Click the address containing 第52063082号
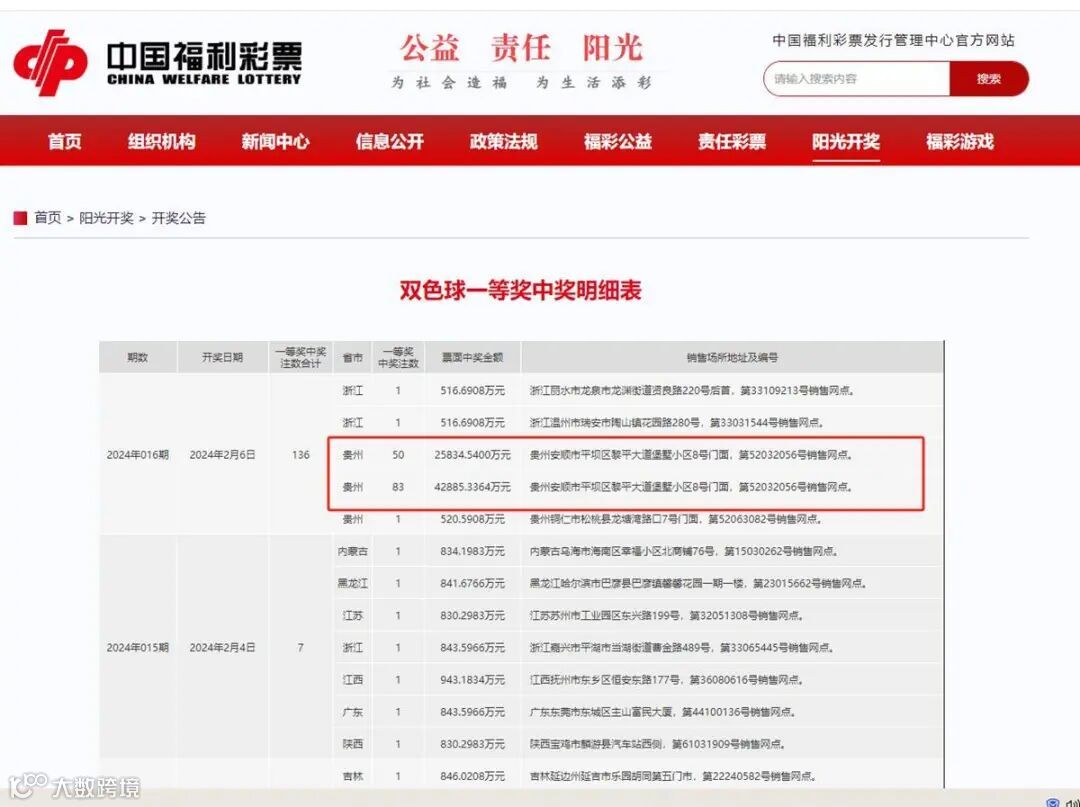 (x=676, y=519)
